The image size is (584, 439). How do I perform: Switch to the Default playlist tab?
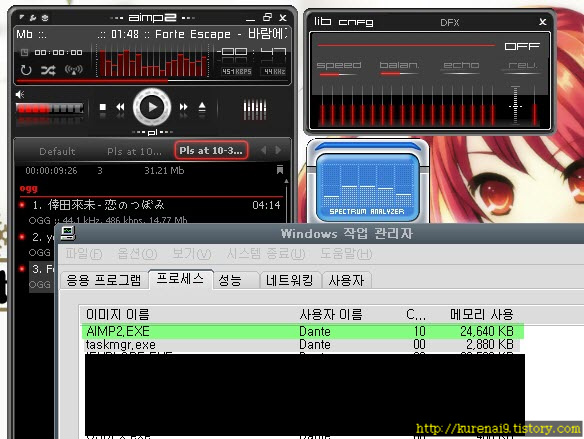pyautogui.click(x=57, y=152)
